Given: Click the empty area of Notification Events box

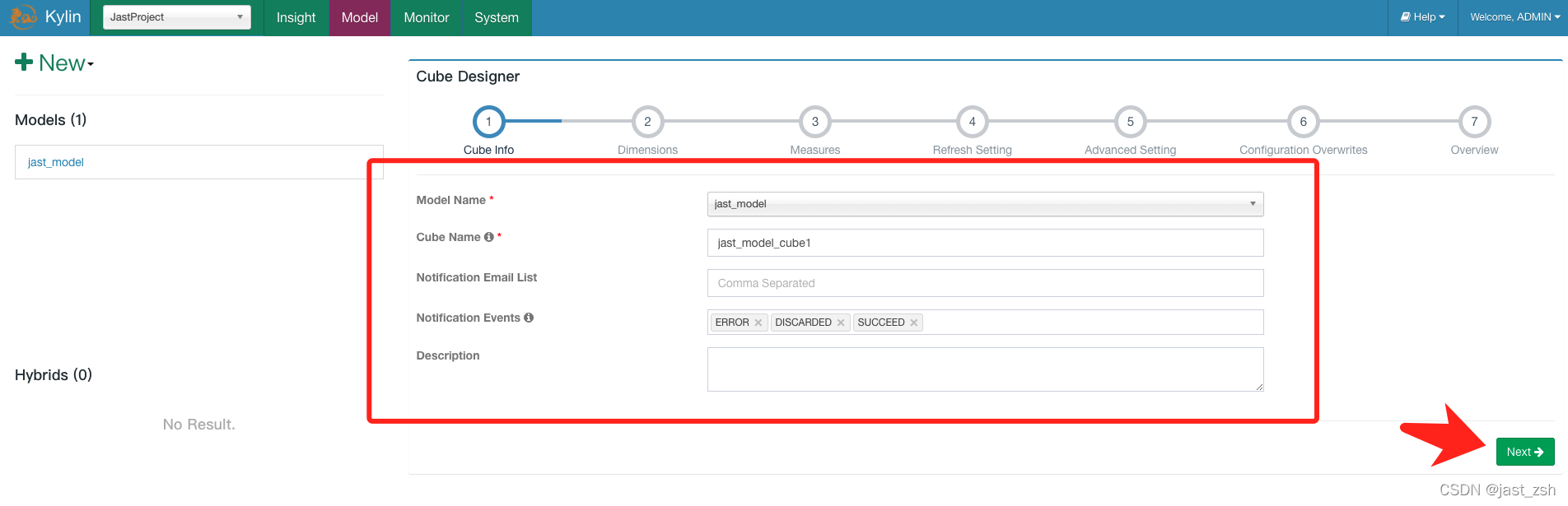Looking at the screenshot, I should (x=1092, y=323).
